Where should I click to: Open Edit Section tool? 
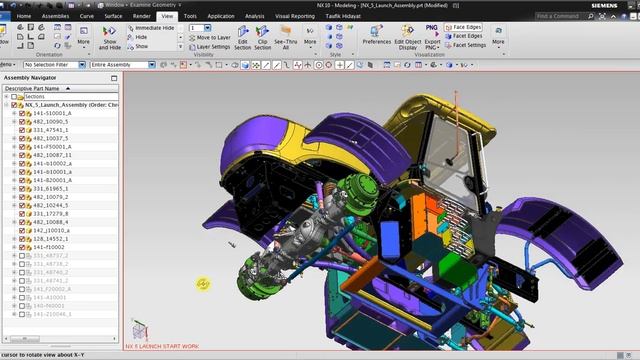(242, 38)
